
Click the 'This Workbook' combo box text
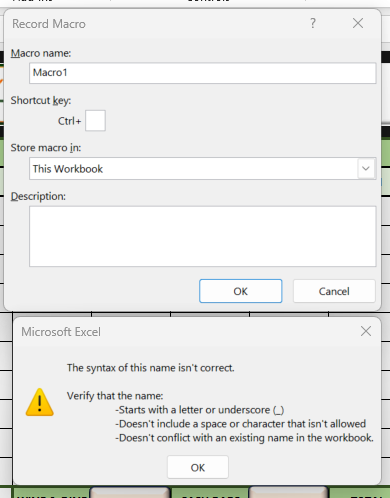point(68,169)
